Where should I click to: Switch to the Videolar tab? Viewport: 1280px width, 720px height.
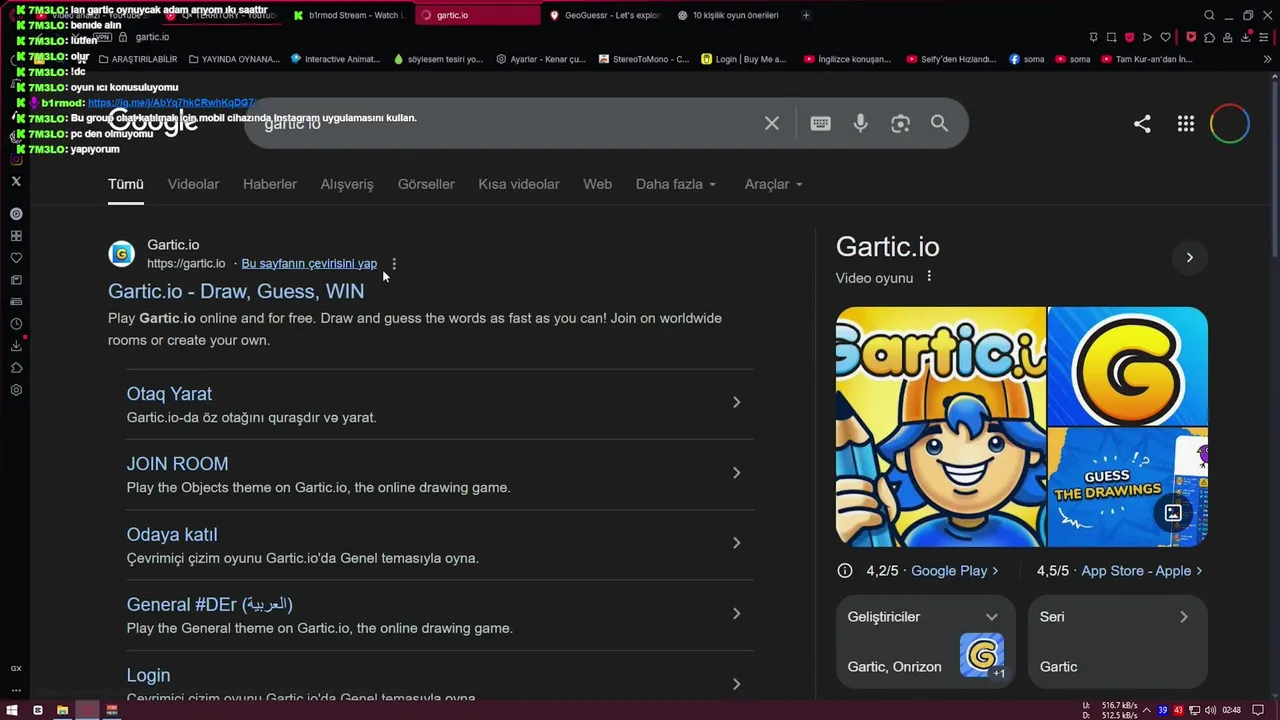click(193, 184)
